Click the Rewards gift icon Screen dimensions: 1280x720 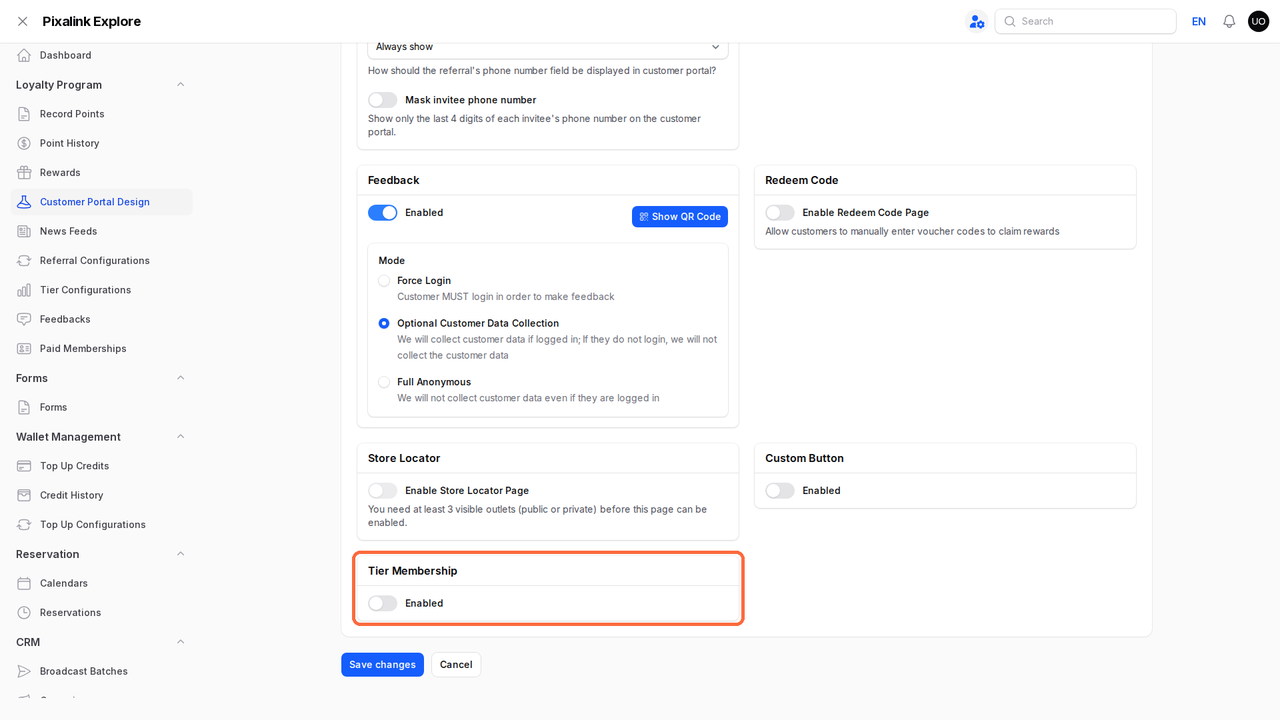(x=24, y=172)
